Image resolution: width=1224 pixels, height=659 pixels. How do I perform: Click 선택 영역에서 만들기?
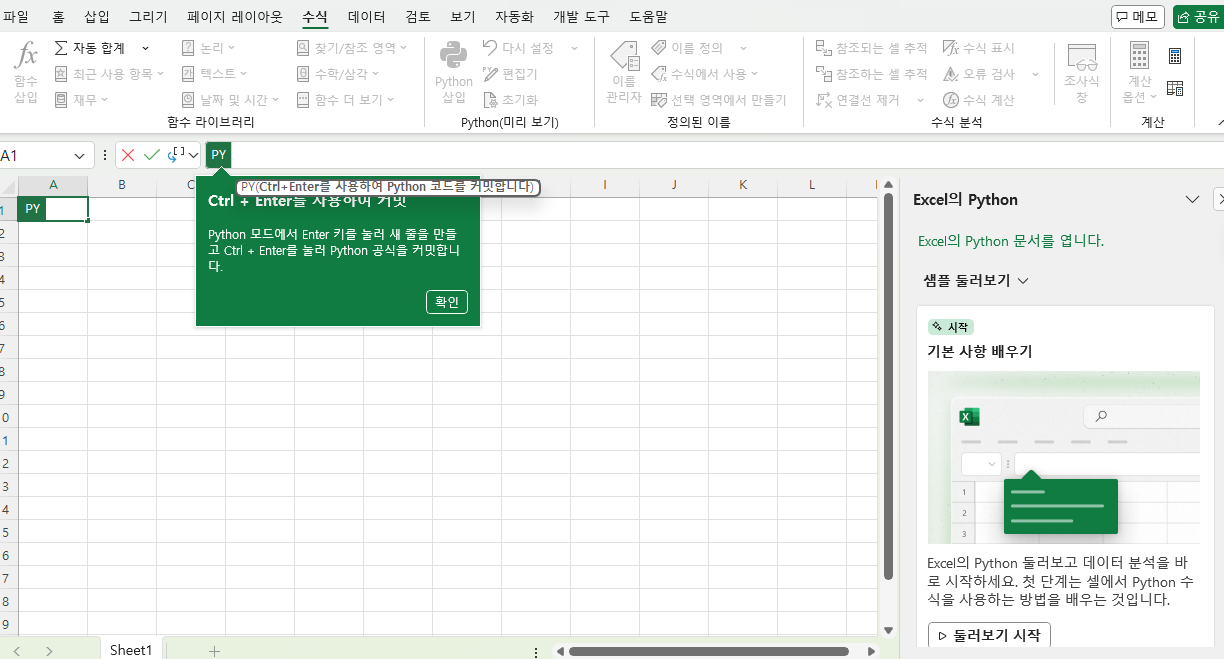click(x=719, y=100)
